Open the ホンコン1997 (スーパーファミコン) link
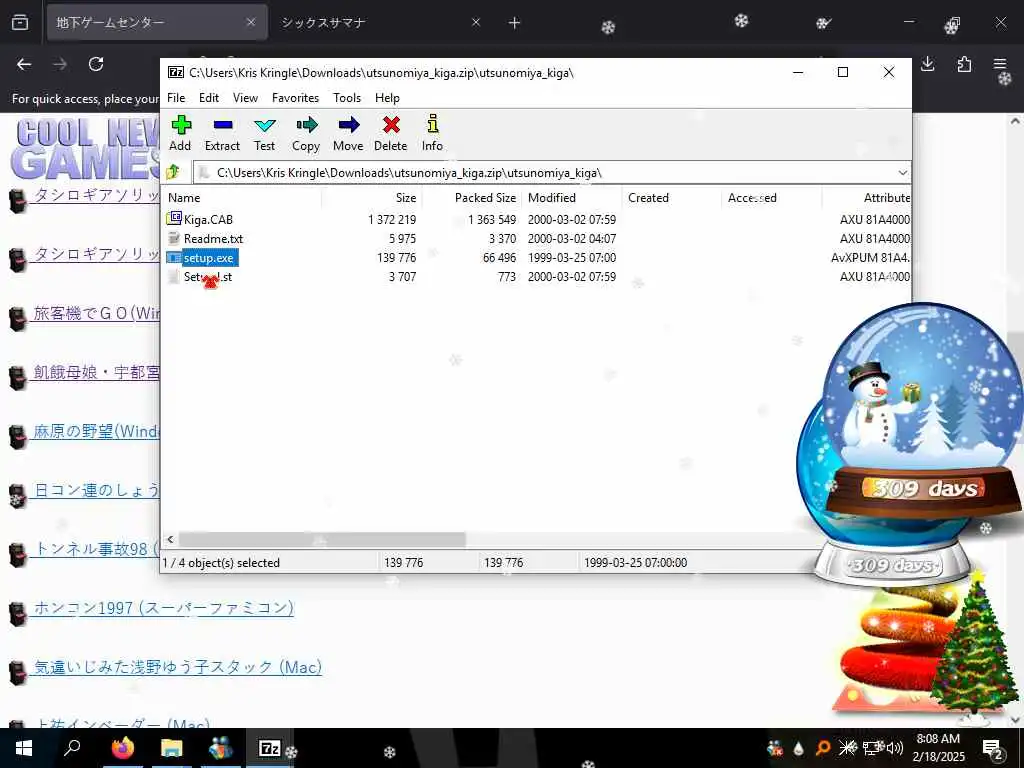The image size is (1024, 768). pyautogui.click(x=164, y=608)
